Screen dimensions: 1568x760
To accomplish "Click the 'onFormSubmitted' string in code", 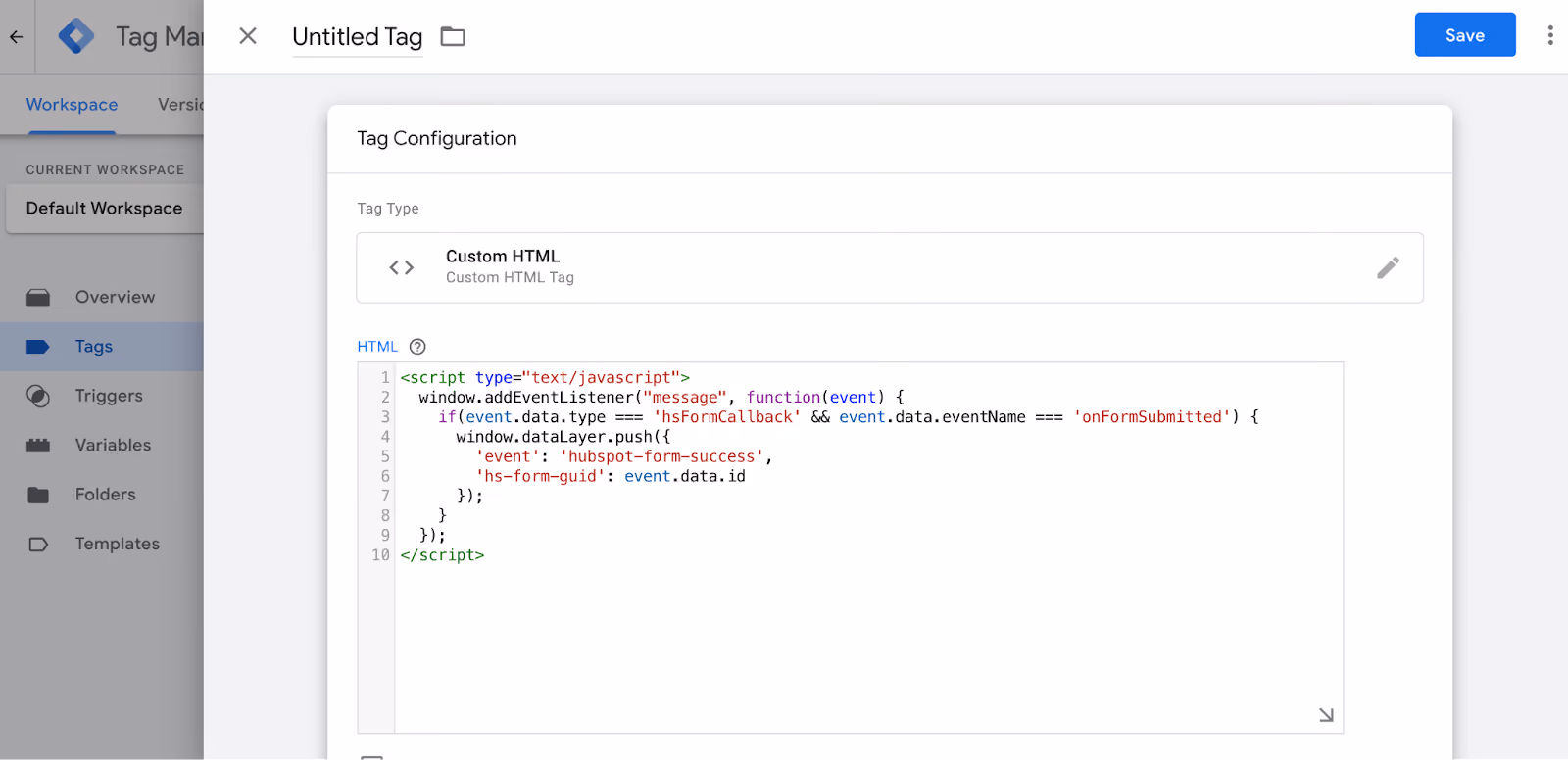I will 1151,416.
